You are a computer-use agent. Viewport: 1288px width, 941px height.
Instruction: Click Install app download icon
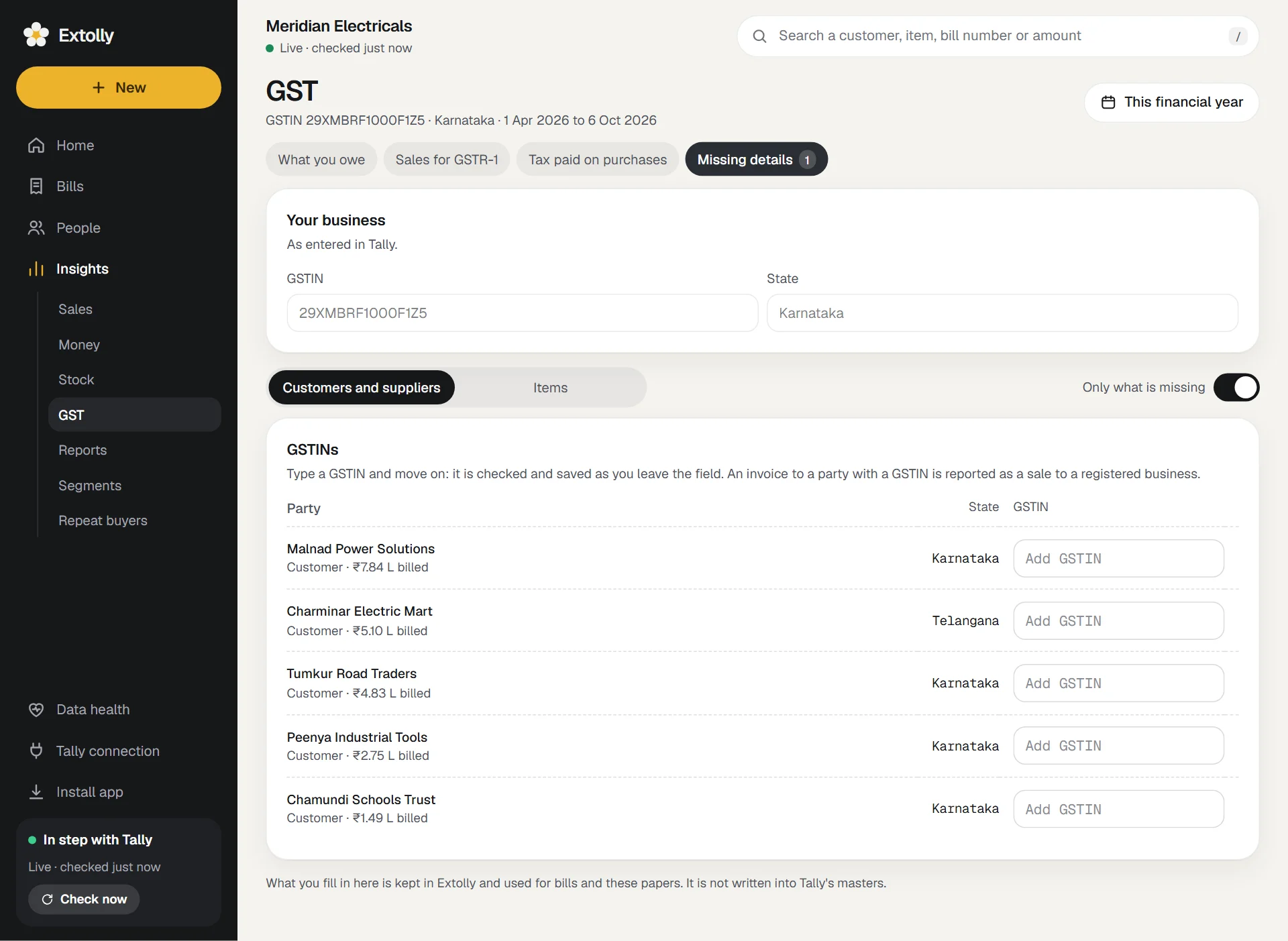coord(36,792)
